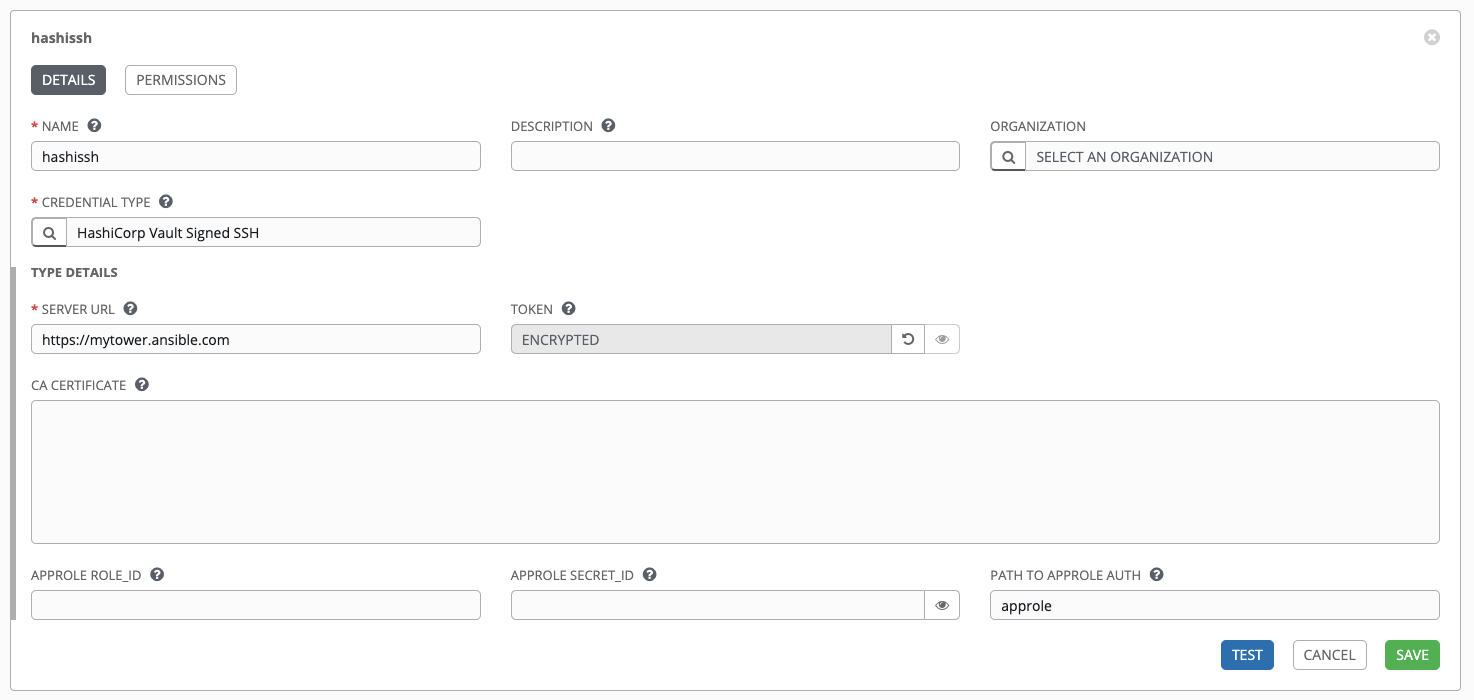This screenshot has width=1474, height=700.
Task: Reset the encrypted Token field with revert icon
Action: (x=908, y=339)
